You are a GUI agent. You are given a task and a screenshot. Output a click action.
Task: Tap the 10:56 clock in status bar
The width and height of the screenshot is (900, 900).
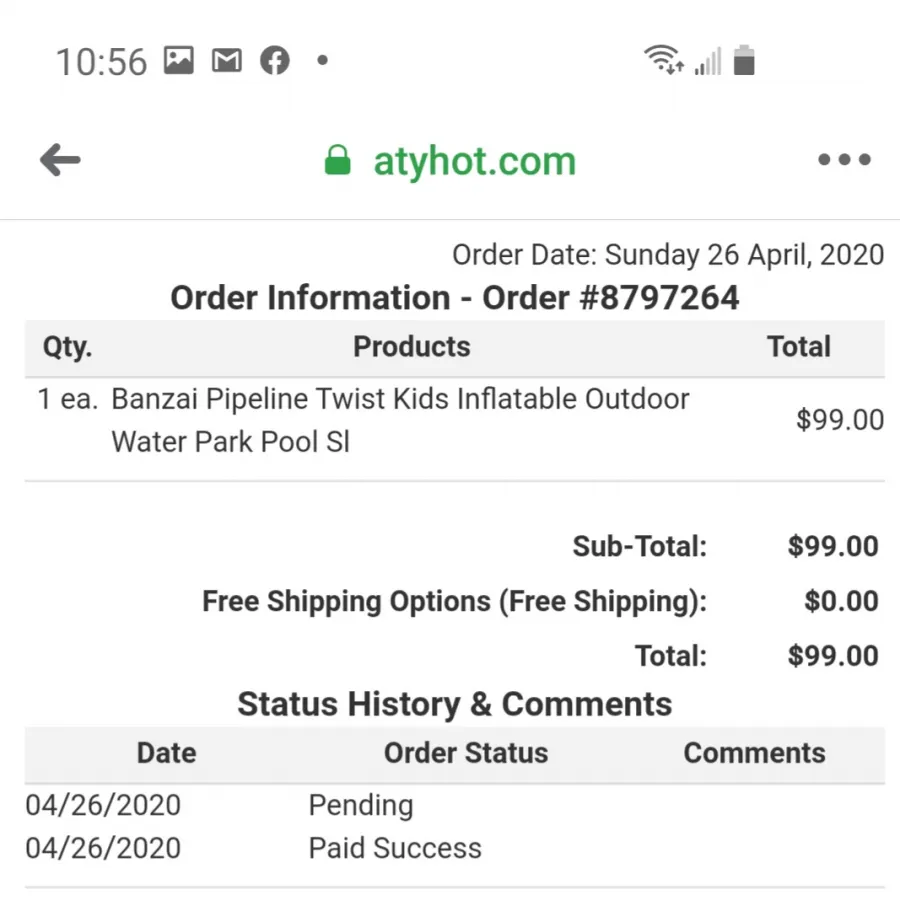pyautogui.click(x=102, y=61)
